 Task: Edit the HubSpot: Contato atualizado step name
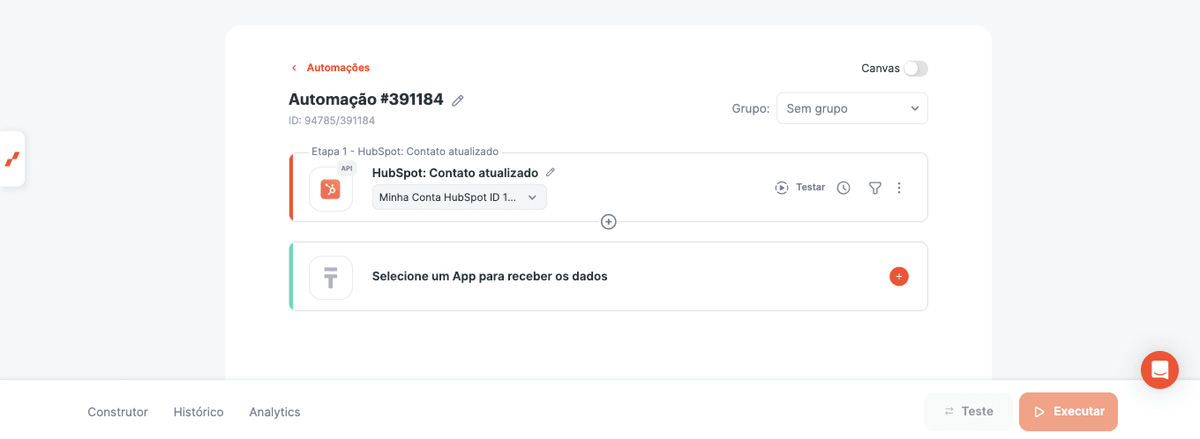pos(550,172)
